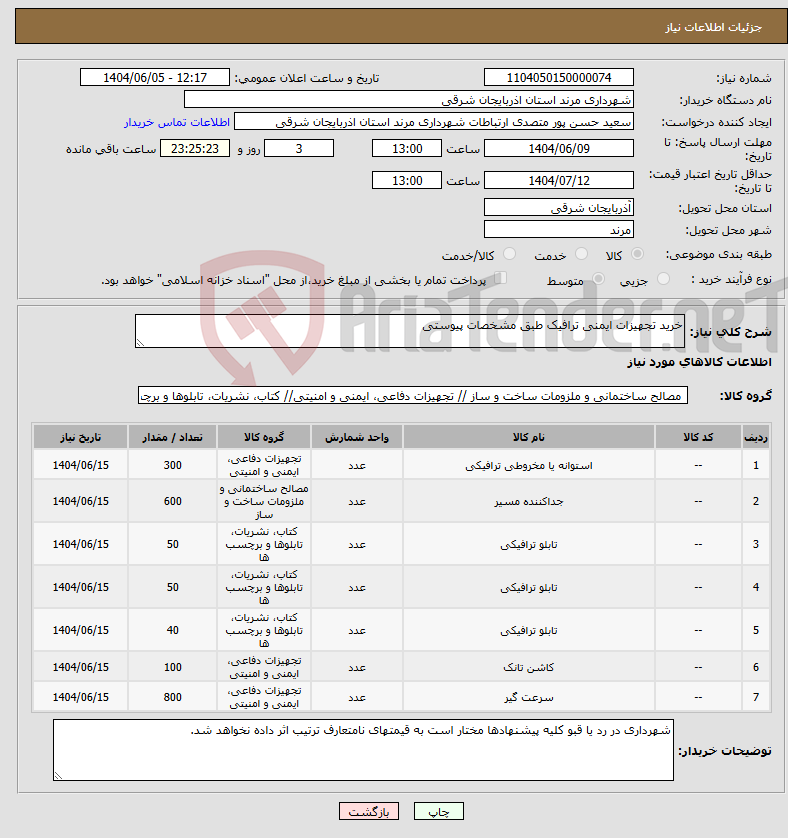Toggle the treasury bonds payment checkbox
This screenshot has width=788, height=838.
tap(500, 277)
